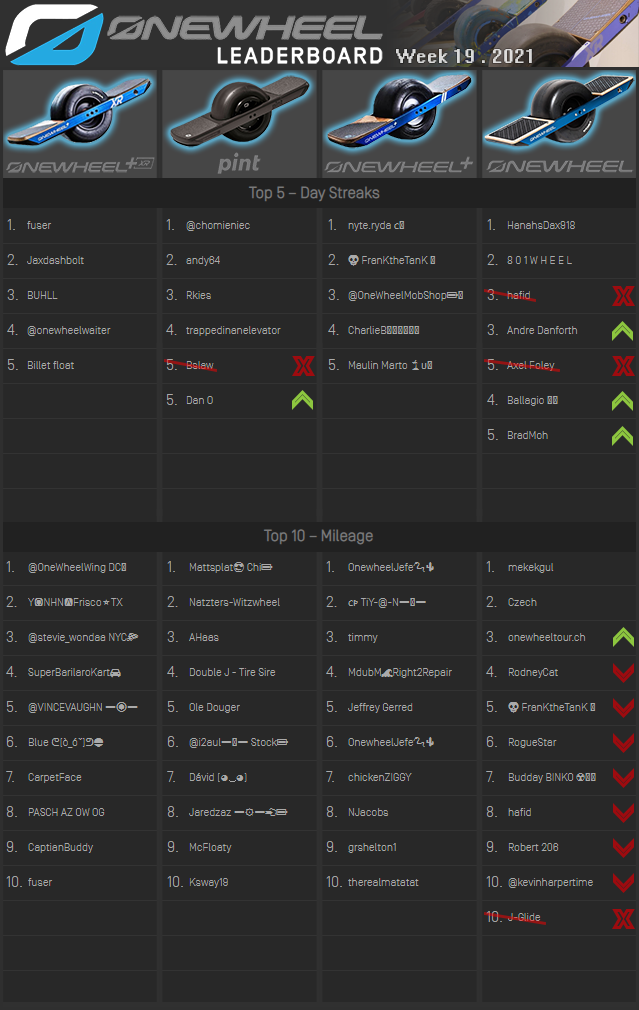Click the green up arrow beside BradMoh
This screenshot has width=639, height=1010.
coord(622,435)
